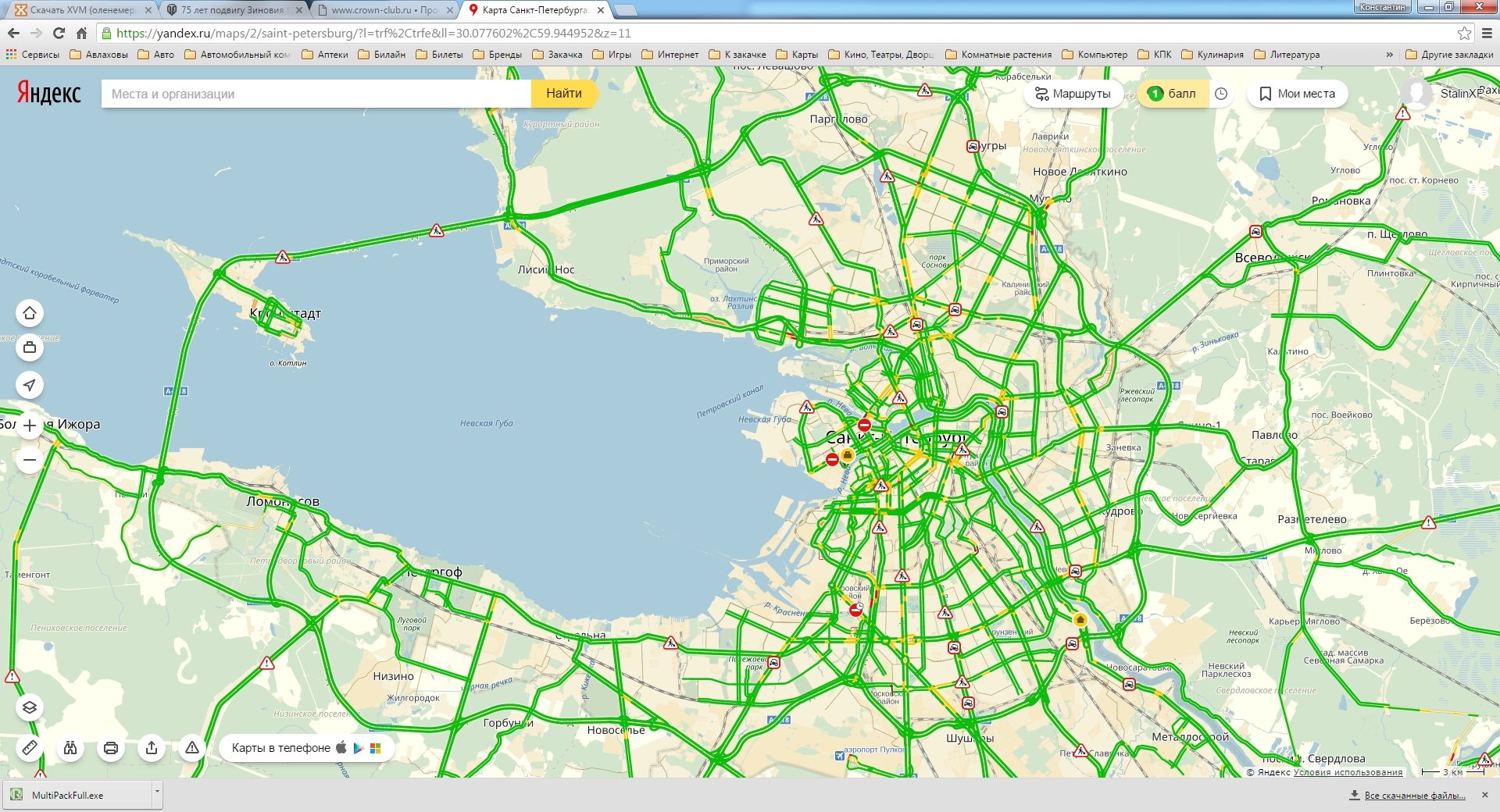Toggle the traffic layer балл button
Viewport: 1500px width, 812px height.
[x=1173, y=94]
